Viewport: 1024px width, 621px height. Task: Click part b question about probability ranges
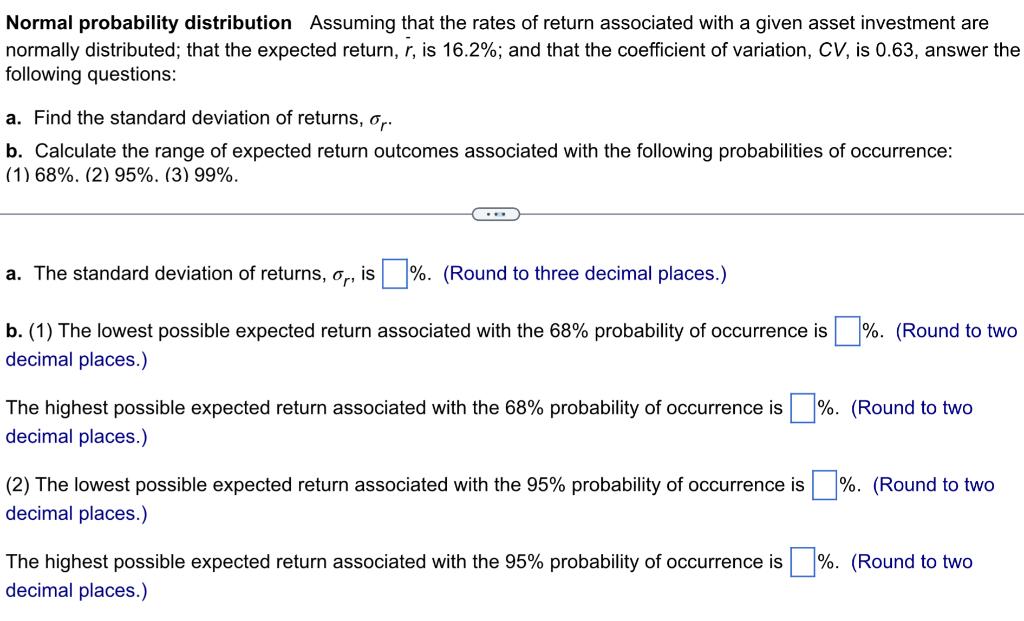coord(478,152)
